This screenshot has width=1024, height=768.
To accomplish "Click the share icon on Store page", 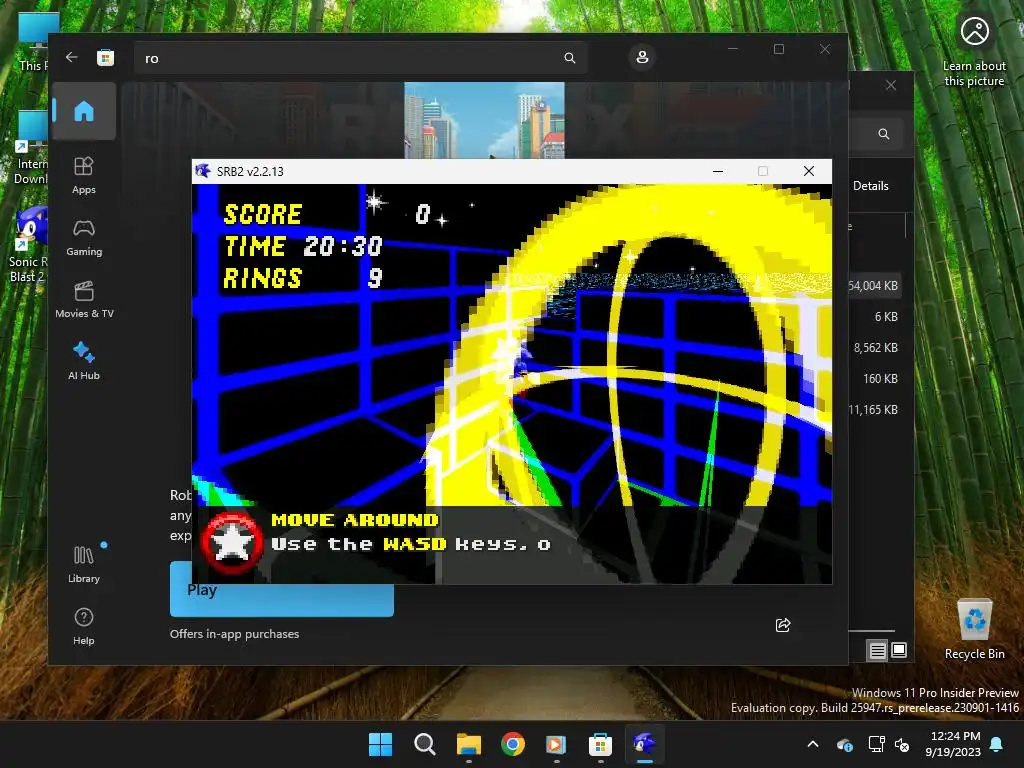I will [x=782, y=625].
